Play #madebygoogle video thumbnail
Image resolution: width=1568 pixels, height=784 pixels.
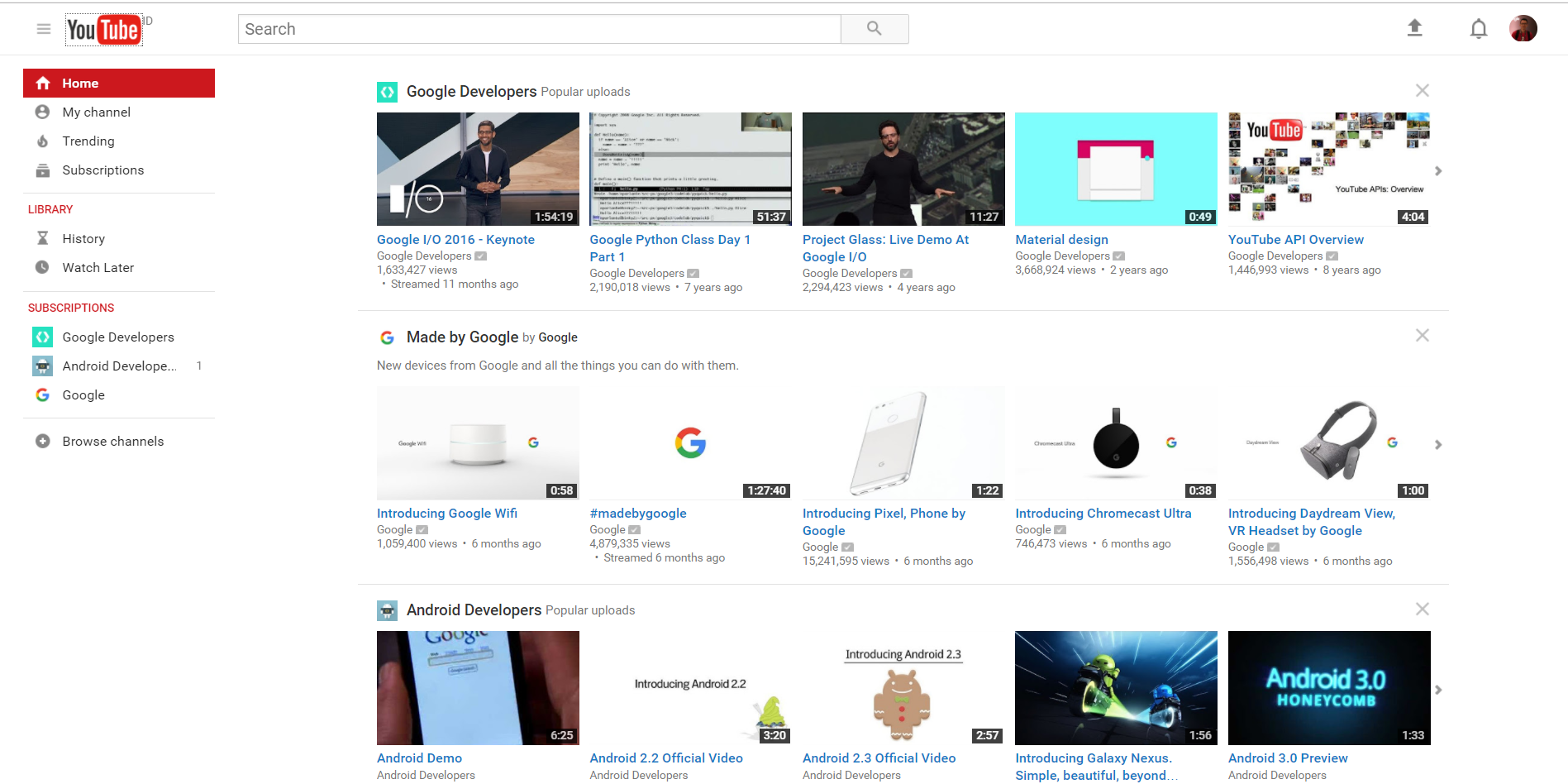coord(690,442)
